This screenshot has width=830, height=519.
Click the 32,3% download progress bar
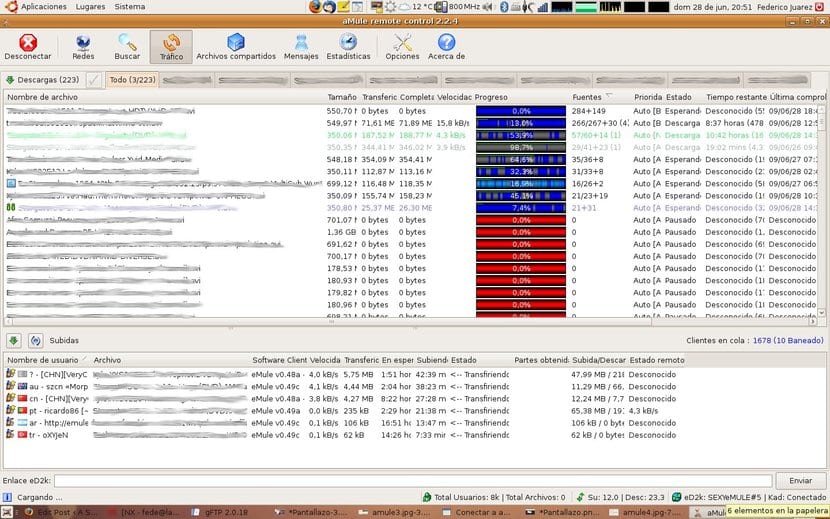coord(521,172)
